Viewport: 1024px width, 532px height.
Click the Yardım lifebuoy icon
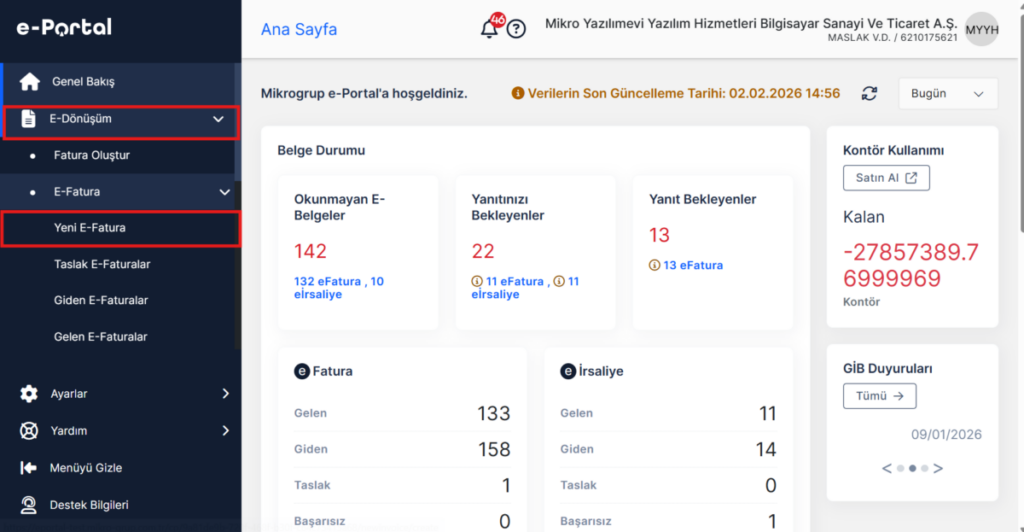point(29,431)
